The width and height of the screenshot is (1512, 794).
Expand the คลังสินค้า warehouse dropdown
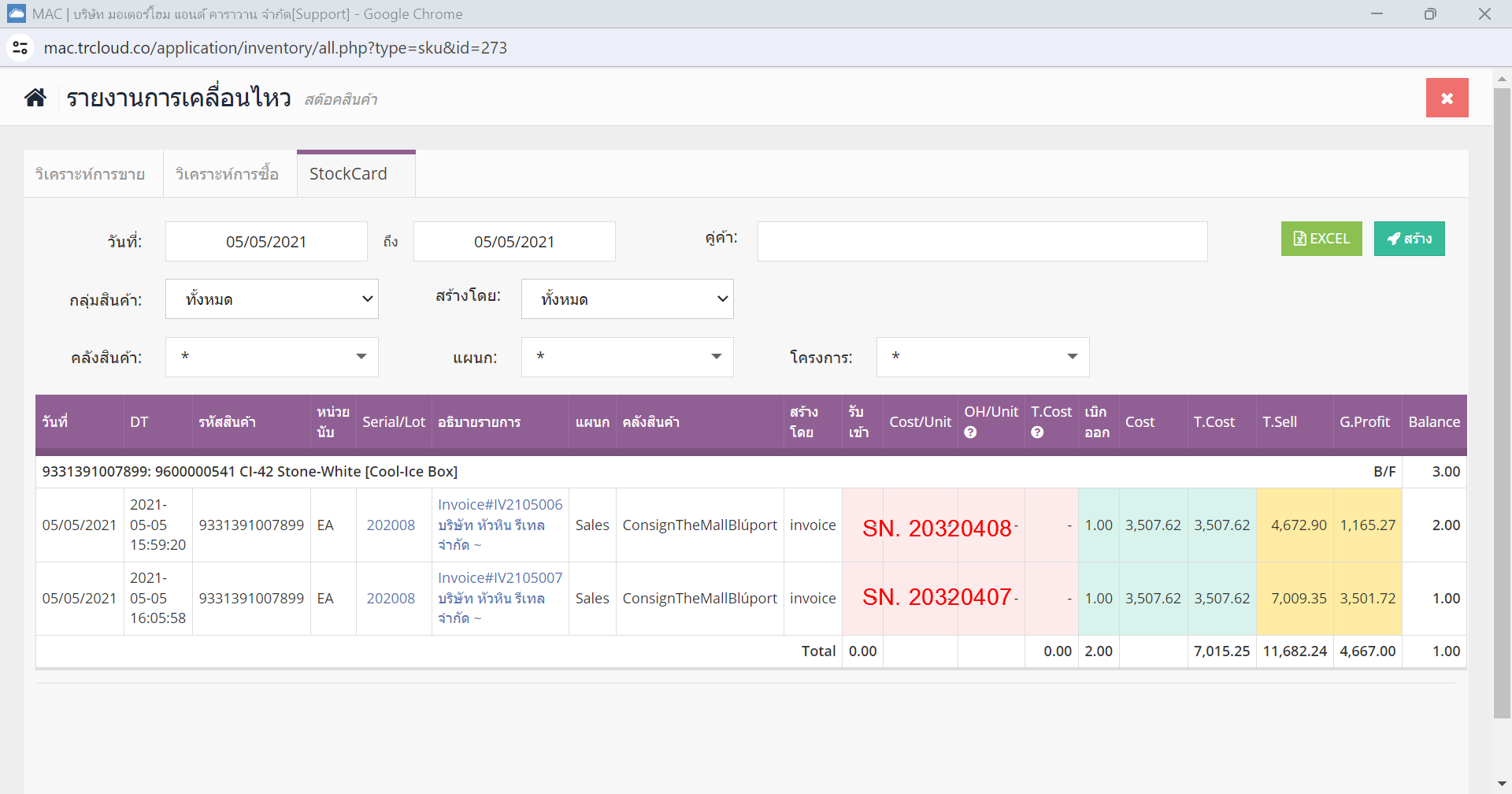tap(272, 357)
